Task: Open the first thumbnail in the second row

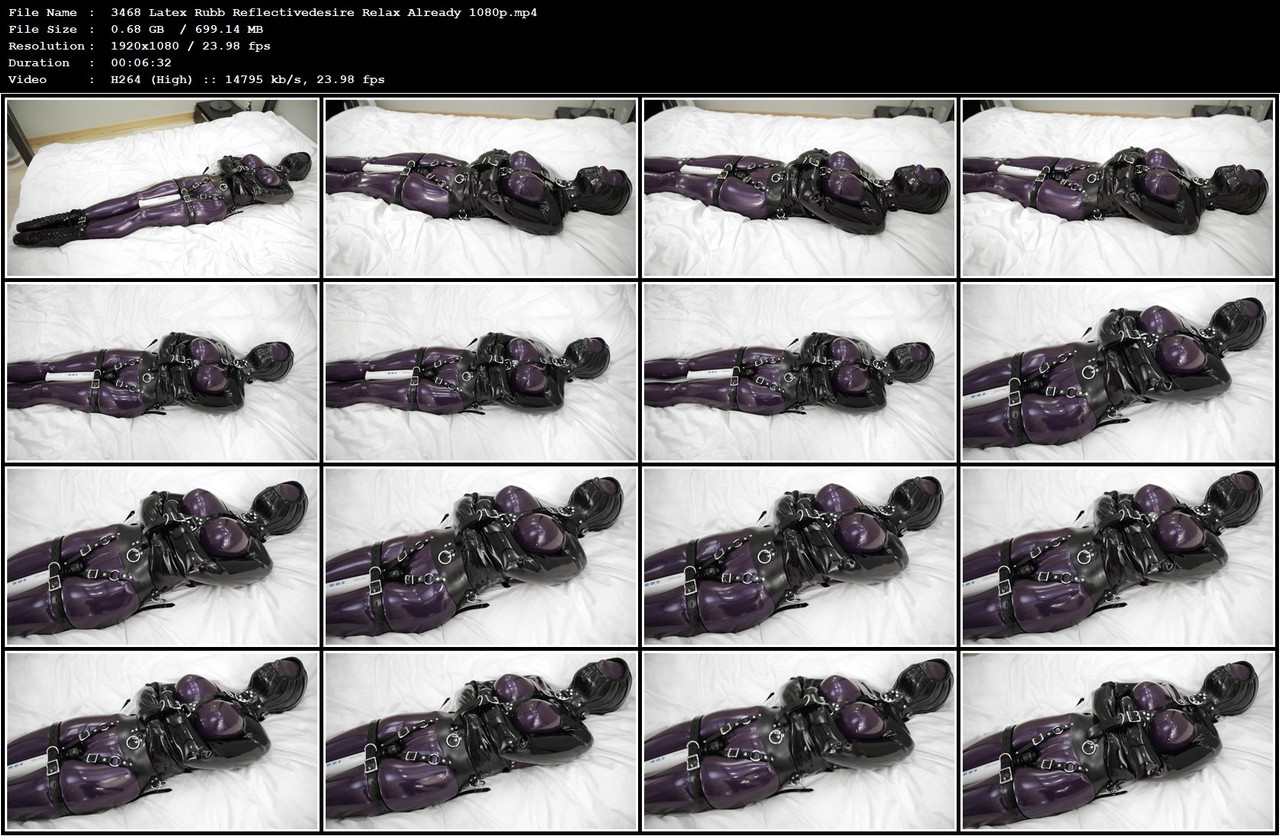Action: point(162,372)
